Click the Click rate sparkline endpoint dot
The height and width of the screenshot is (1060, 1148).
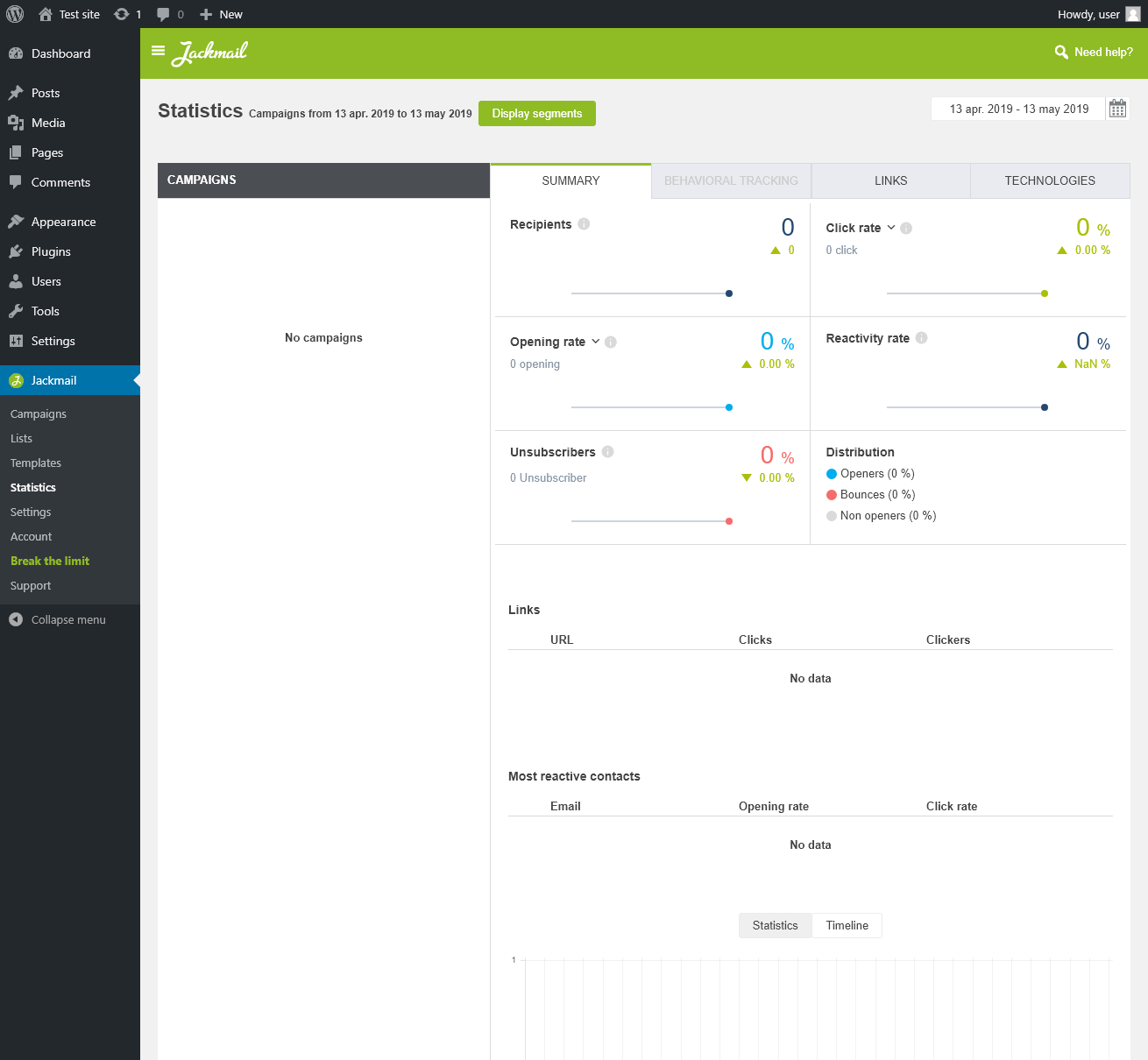click(1045, 293)
